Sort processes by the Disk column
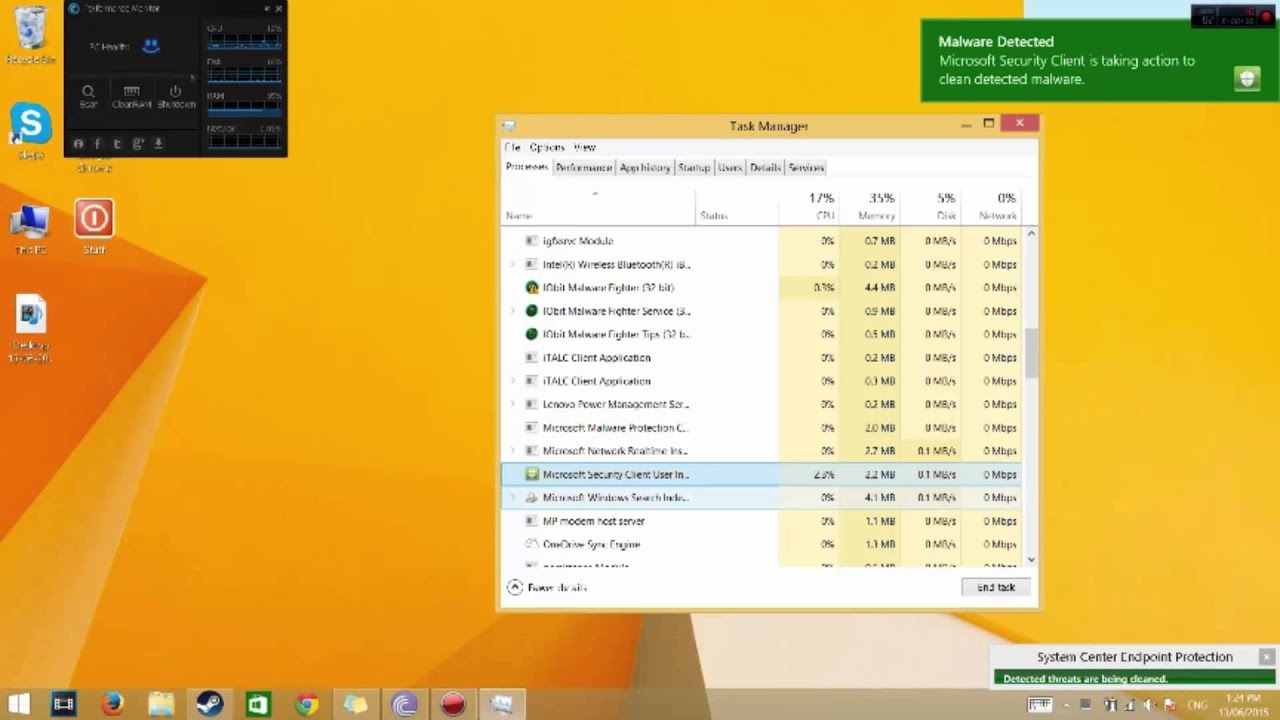The height and width of the screenshot is (720, 1280). click(x=930, y=206)
